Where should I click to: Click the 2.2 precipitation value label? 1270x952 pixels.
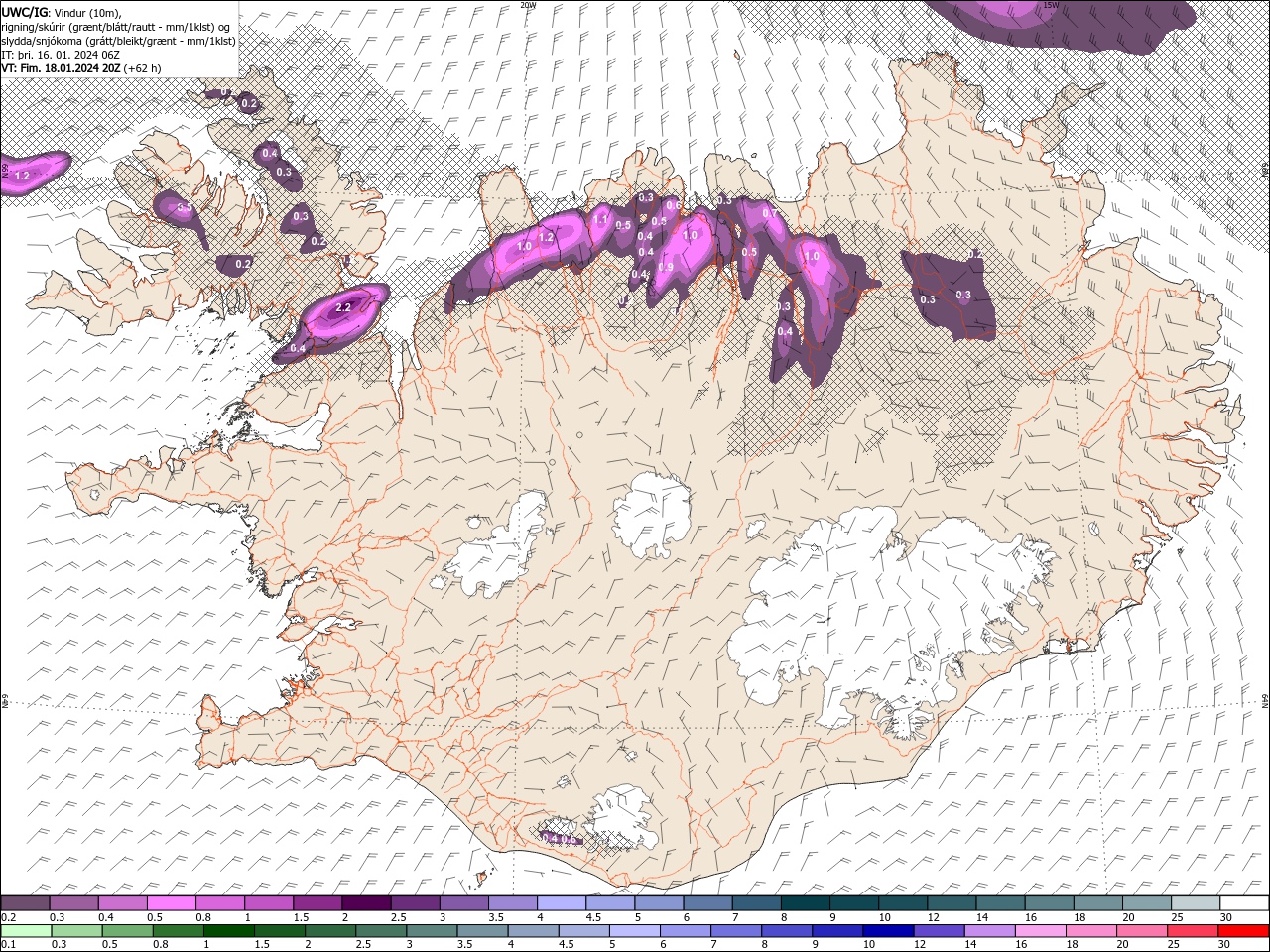click(x=343, y=308)
